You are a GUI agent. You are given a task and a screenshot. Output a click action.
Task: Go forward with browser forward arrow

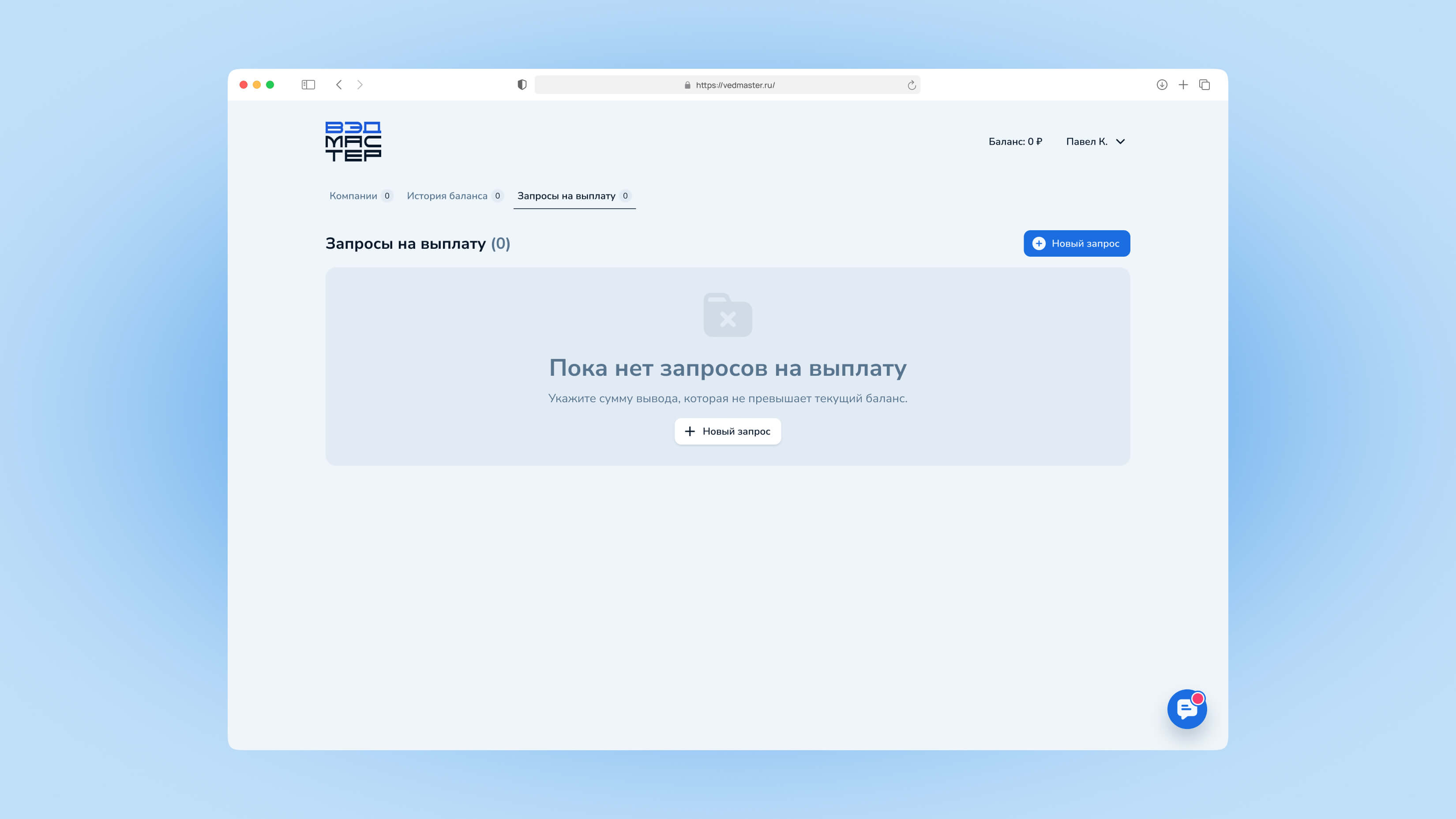coord(360,85)
